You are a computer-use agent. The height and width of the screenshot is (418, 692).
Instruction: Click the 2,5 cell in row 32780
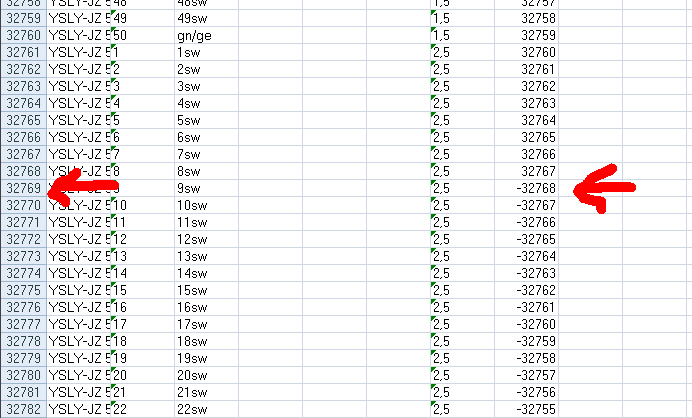tap(463, 375)
